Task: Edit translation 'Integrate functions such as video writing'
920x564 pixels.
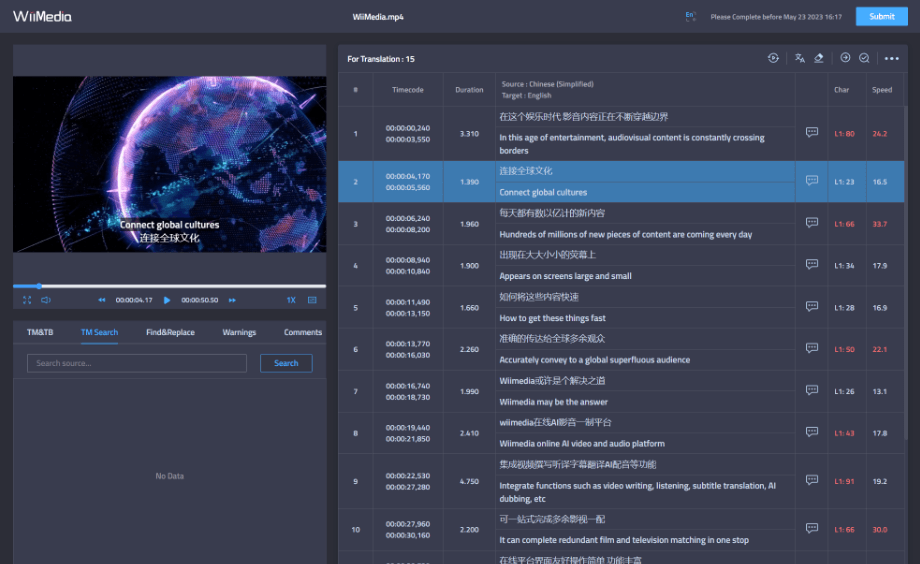Action: click(x=645, y=492)
